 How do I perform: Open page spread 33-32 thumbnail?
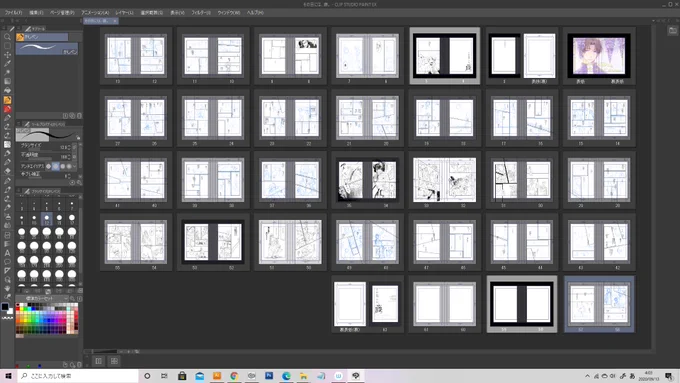click(445, 180)
